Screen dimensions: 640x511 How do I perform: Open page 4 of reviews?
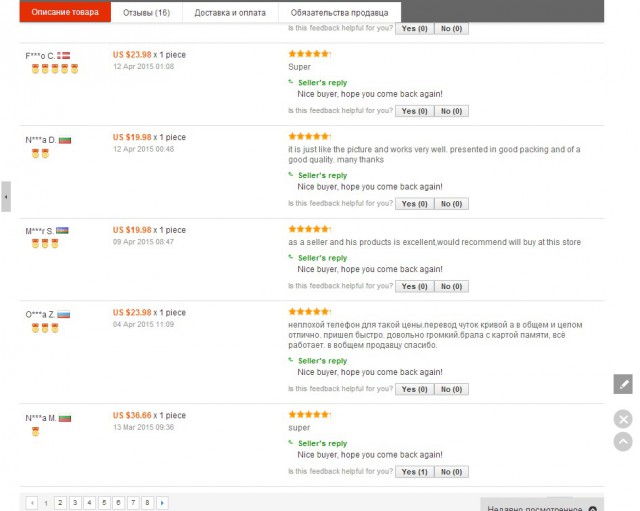pyautogui.click(x=89, y=502)
